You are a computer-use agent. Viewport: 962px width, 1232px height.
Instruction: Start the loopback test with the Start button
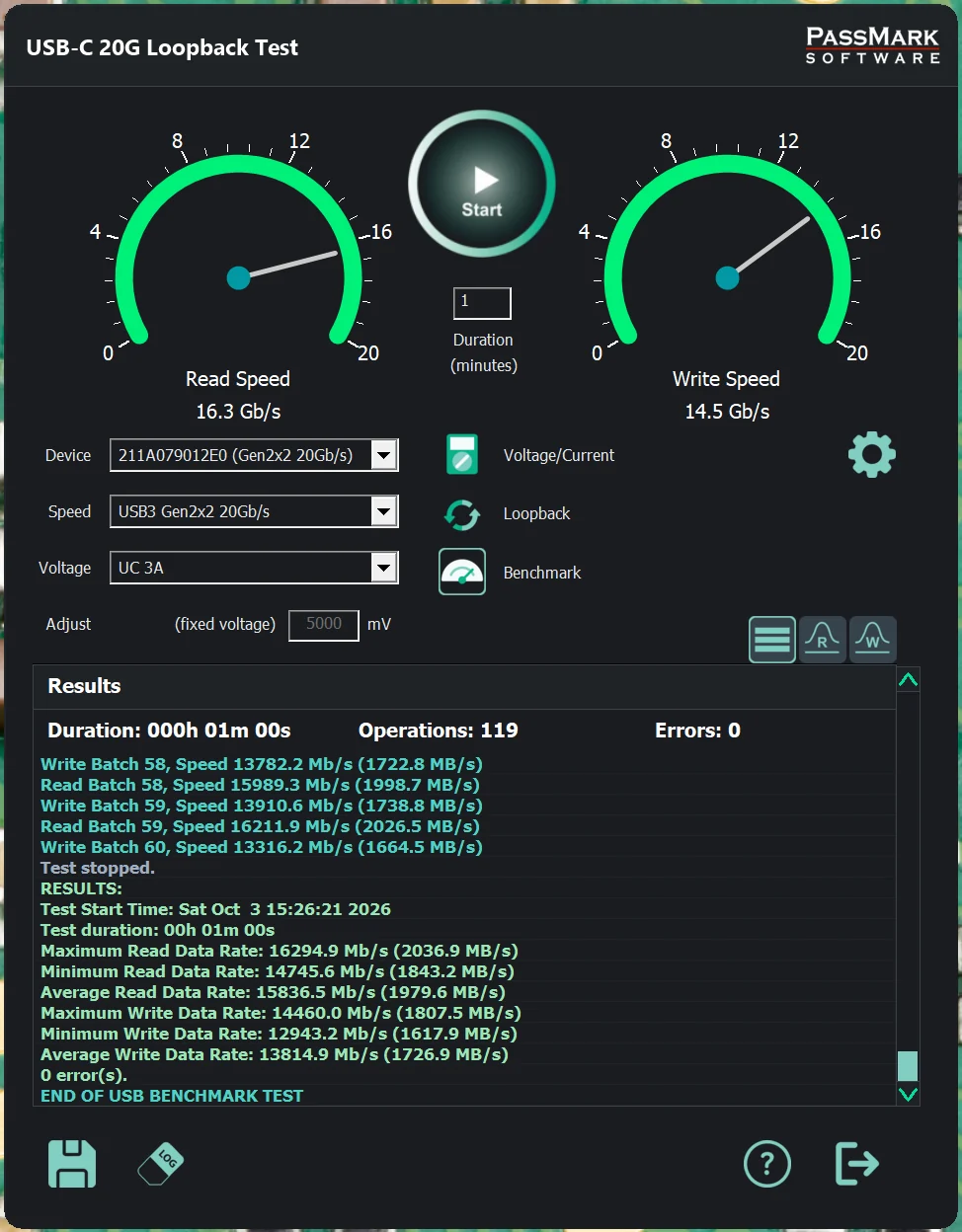click(482, 184)
